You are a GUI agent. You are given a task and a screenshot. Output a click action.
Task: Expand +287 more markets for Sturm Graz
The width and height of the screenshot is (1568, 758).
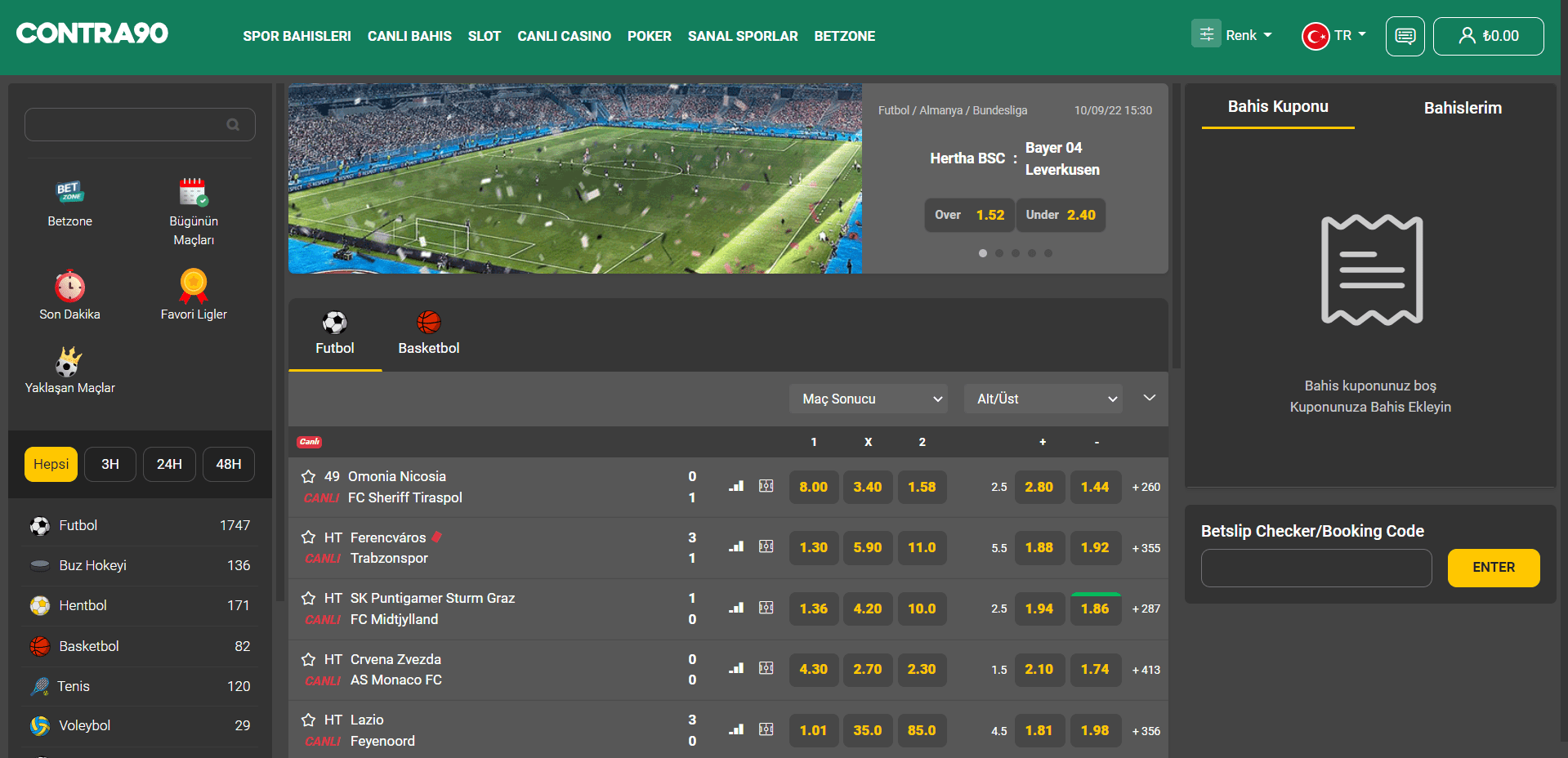[x=1146, y=609]
